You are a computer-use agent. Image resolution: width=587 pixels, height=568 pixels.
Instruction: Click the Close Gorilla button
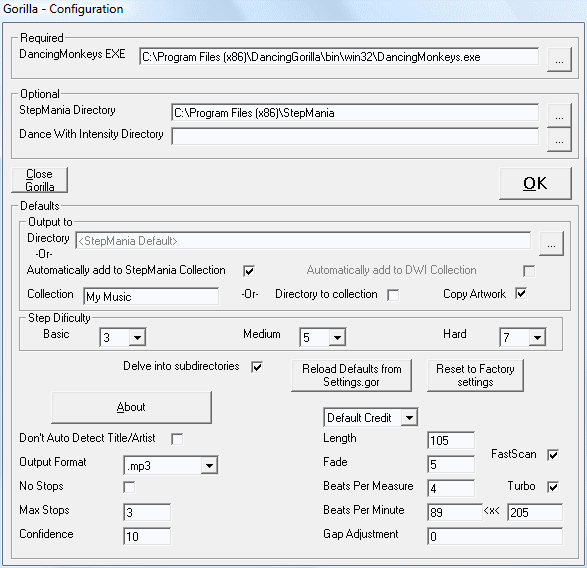tap(40, 180)
